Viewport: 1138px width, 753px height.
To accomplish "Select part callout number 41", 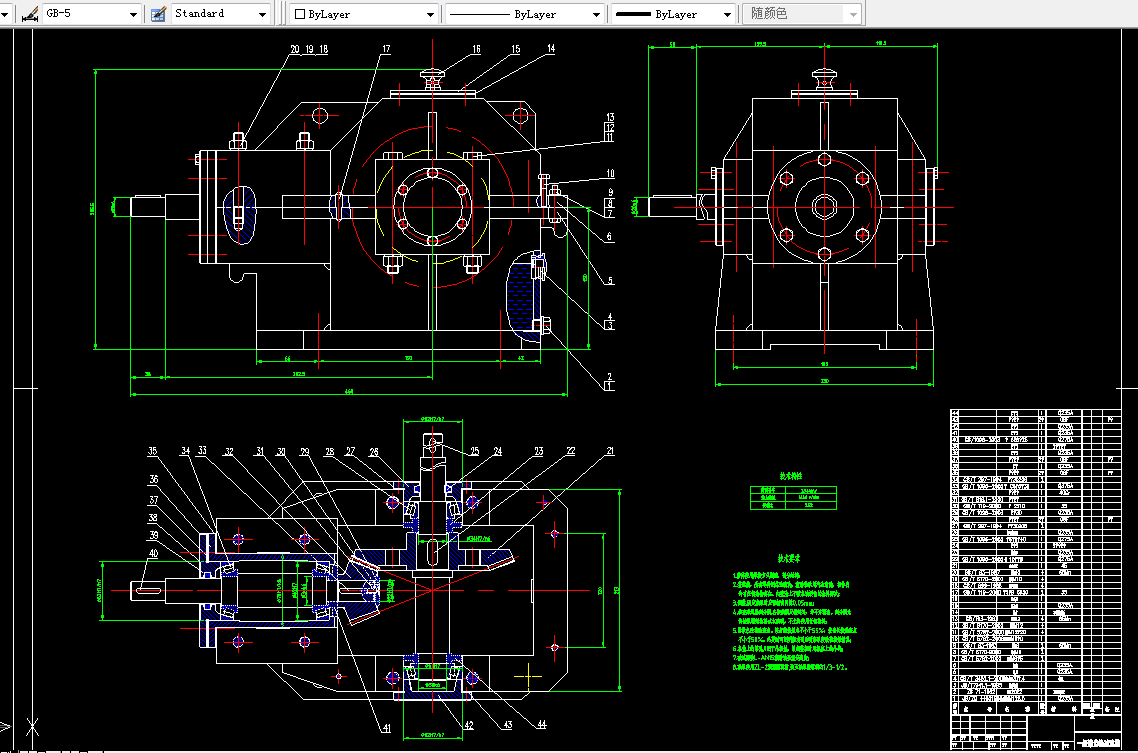I will pyautogui.click(x=387, y=728).
